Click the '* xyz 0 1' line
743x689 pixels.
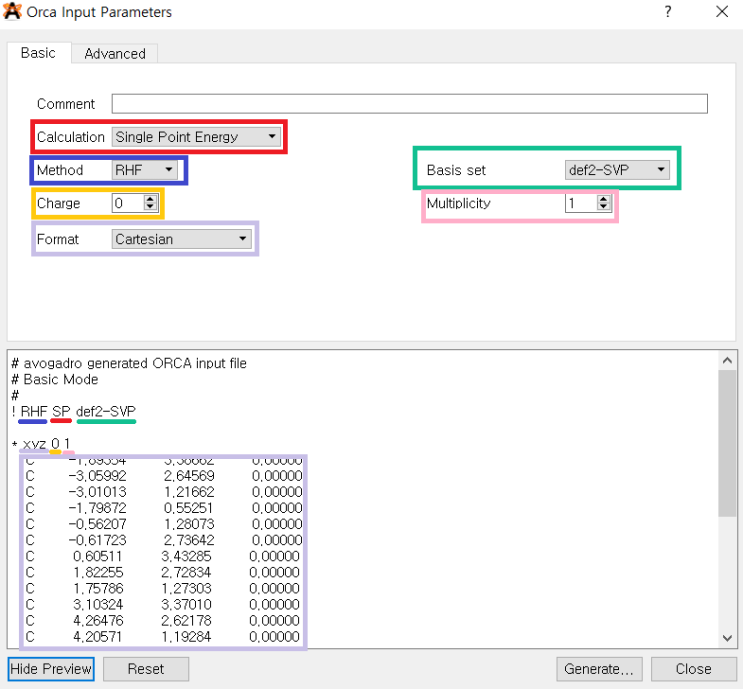pyautogui.click(x=41, y=444)
